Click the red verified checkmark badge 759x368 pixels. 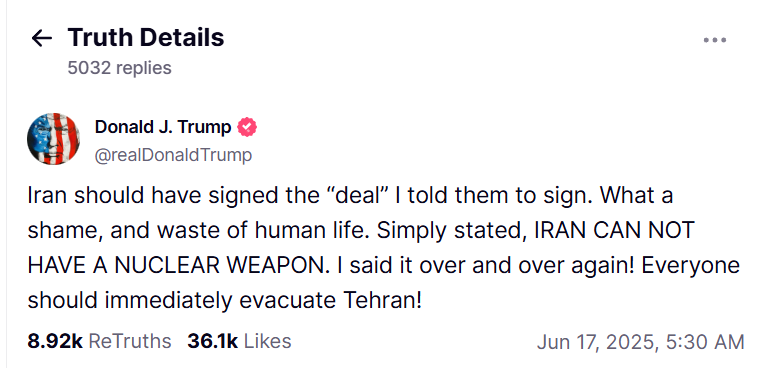tap(247, 127)
